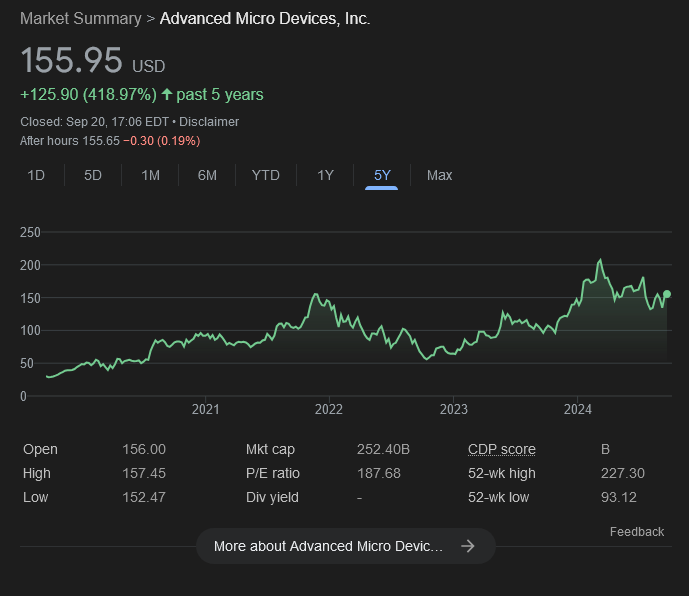Switch to the 6M chart range
The height and width of the screenshot is (596, 689).
pyautogui.click(x=207, y=175)
